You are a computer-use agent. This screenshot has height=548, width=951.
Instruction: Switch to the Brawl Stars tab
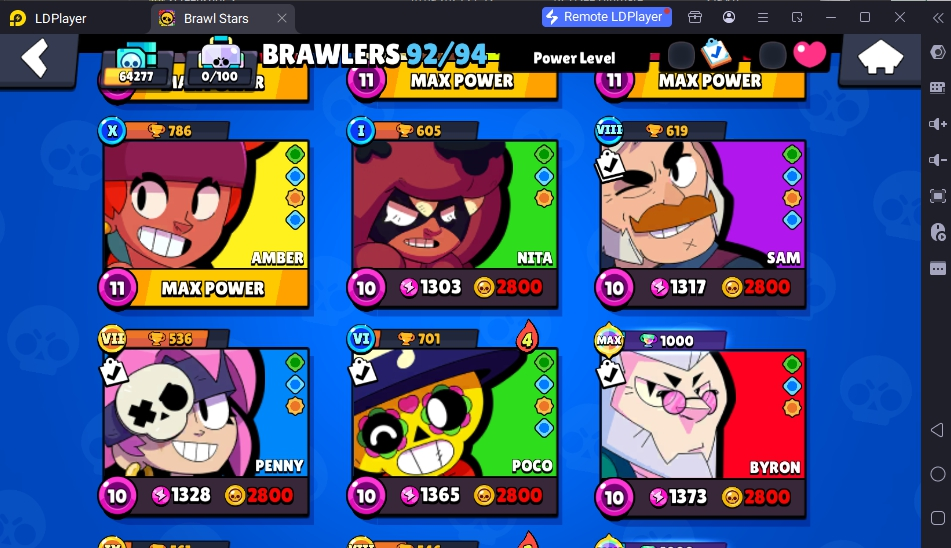pyautogui.click(x=216, y=19)
